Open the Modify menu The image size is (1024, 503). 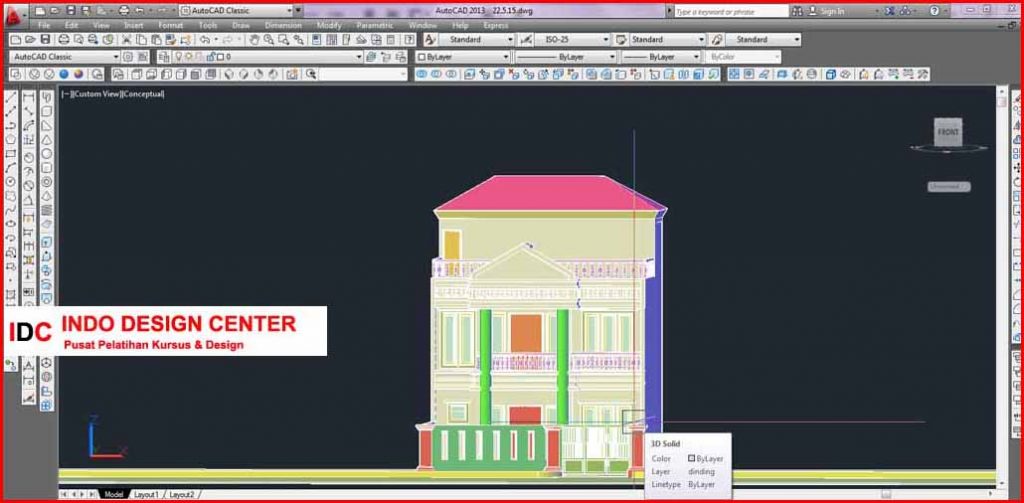[329, 25]
